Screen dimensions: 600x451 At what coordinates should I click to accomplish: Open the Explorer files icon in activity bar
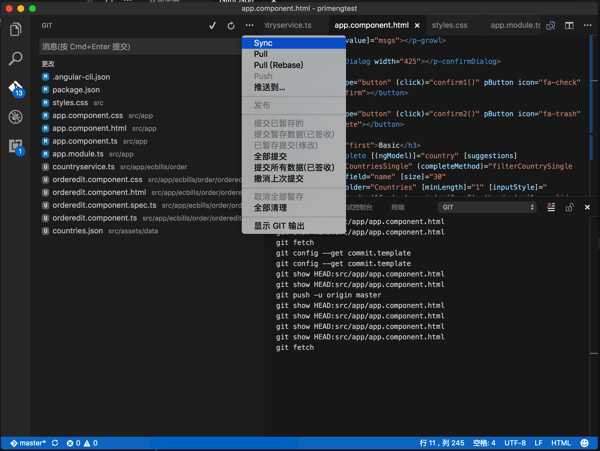pos(15,29)
